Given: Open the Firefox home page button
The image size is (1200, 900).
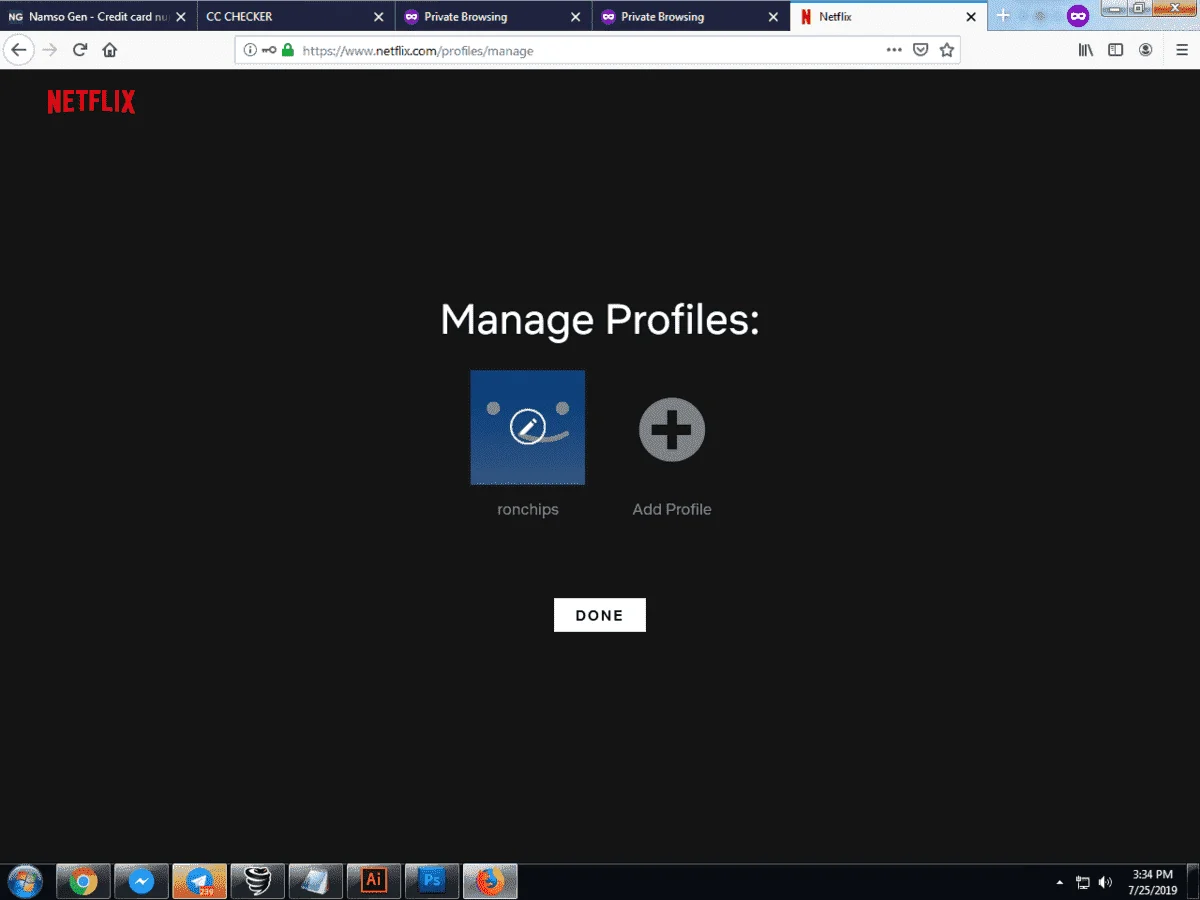Looking at the screenshot, I should click(x=110, y=50).
